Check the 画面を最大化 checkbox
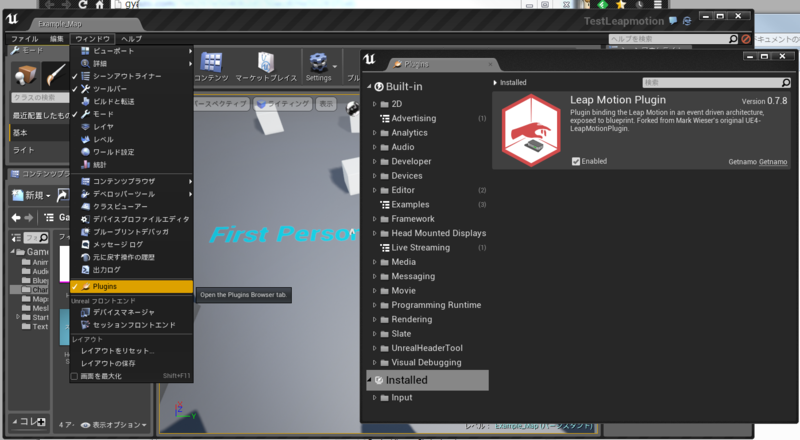The width and height of the screenshot is (800, 440). pyautogui.click(x=74, y=376)
